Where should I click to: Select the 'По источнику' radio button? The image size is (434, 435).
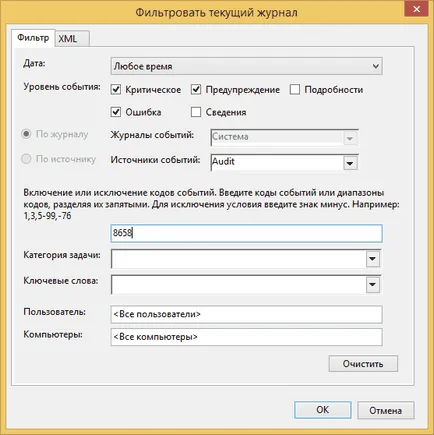[x=26, y=159]
